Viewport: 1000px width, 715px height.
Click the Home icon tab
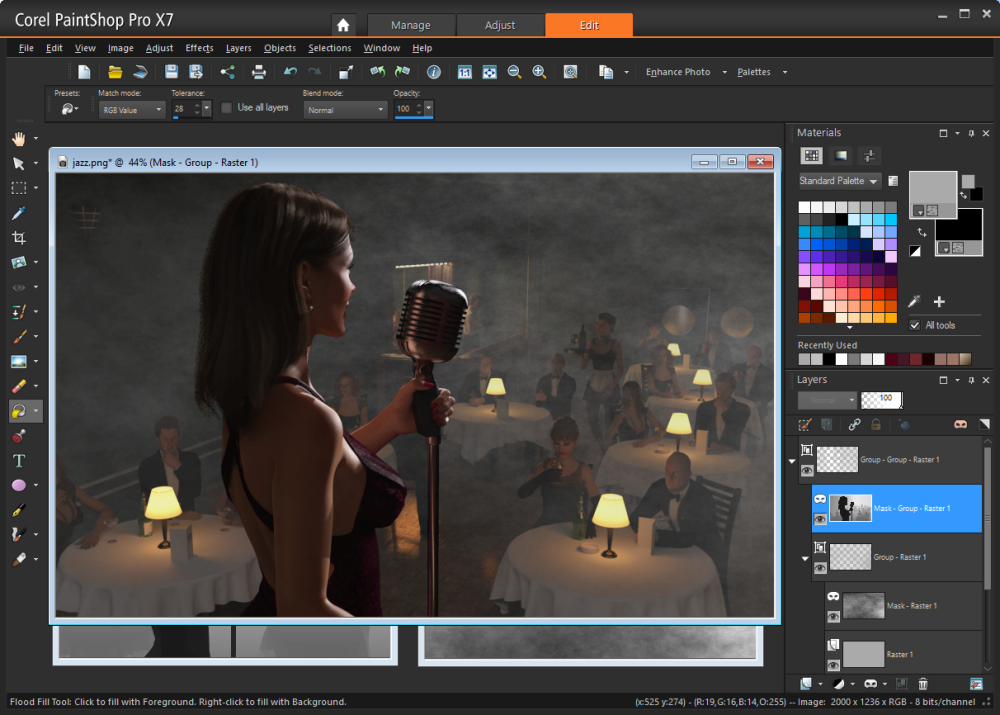[x=343, y=25]
